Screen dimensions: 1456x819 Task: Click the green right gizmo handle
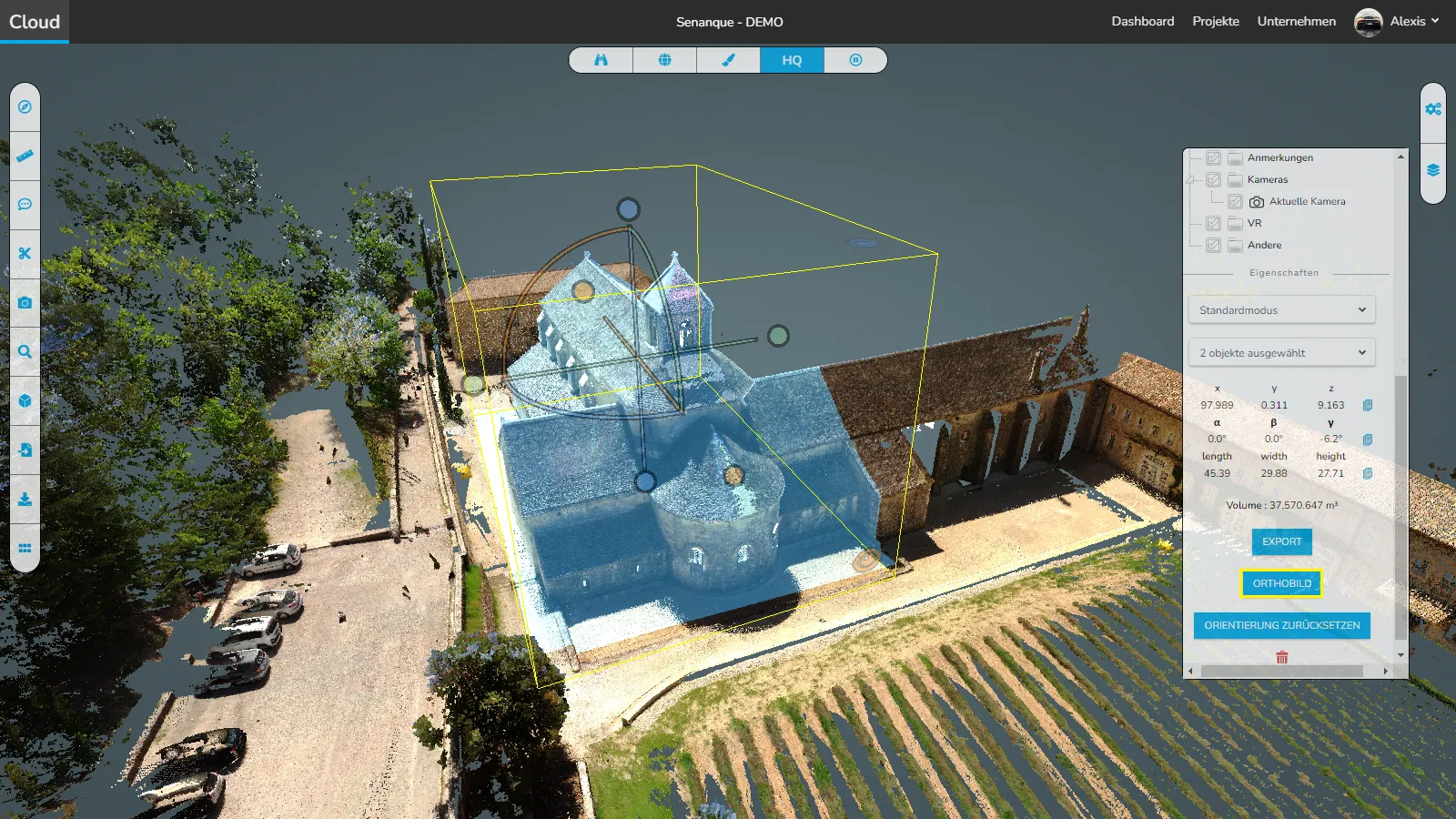(x=778, y=336)
